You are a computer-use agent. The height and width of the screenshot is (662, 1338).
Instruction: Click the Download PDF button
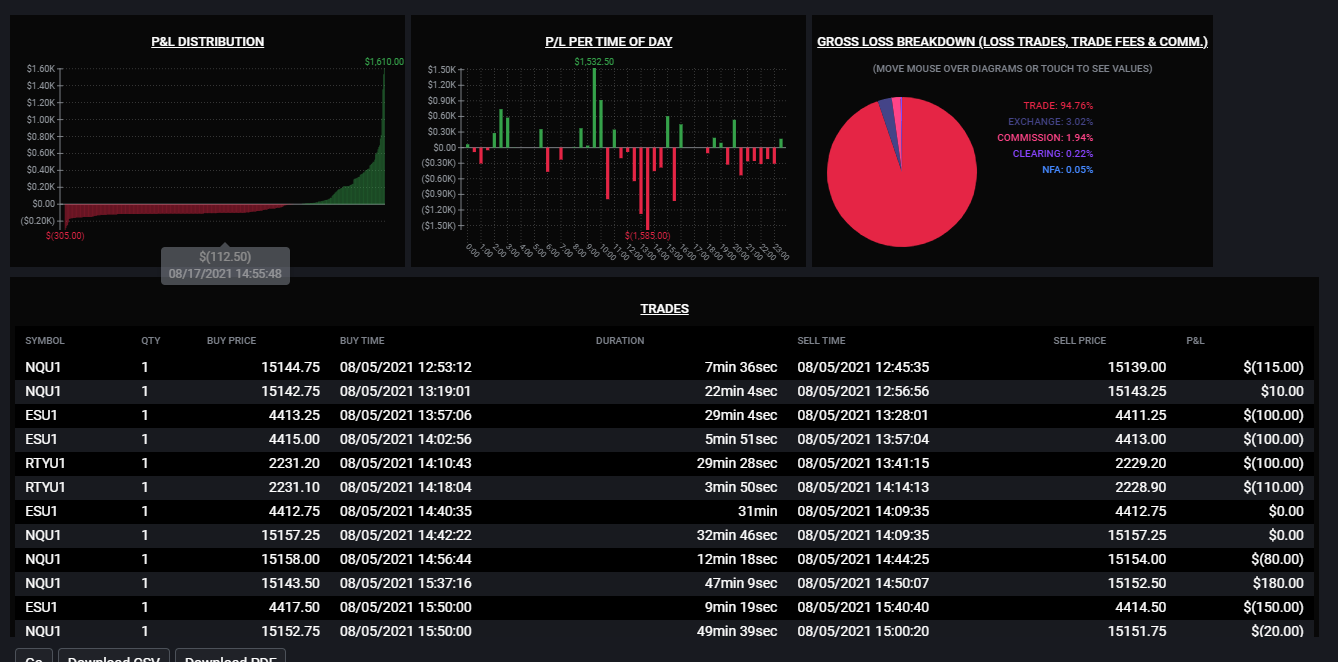coord(230,655)
